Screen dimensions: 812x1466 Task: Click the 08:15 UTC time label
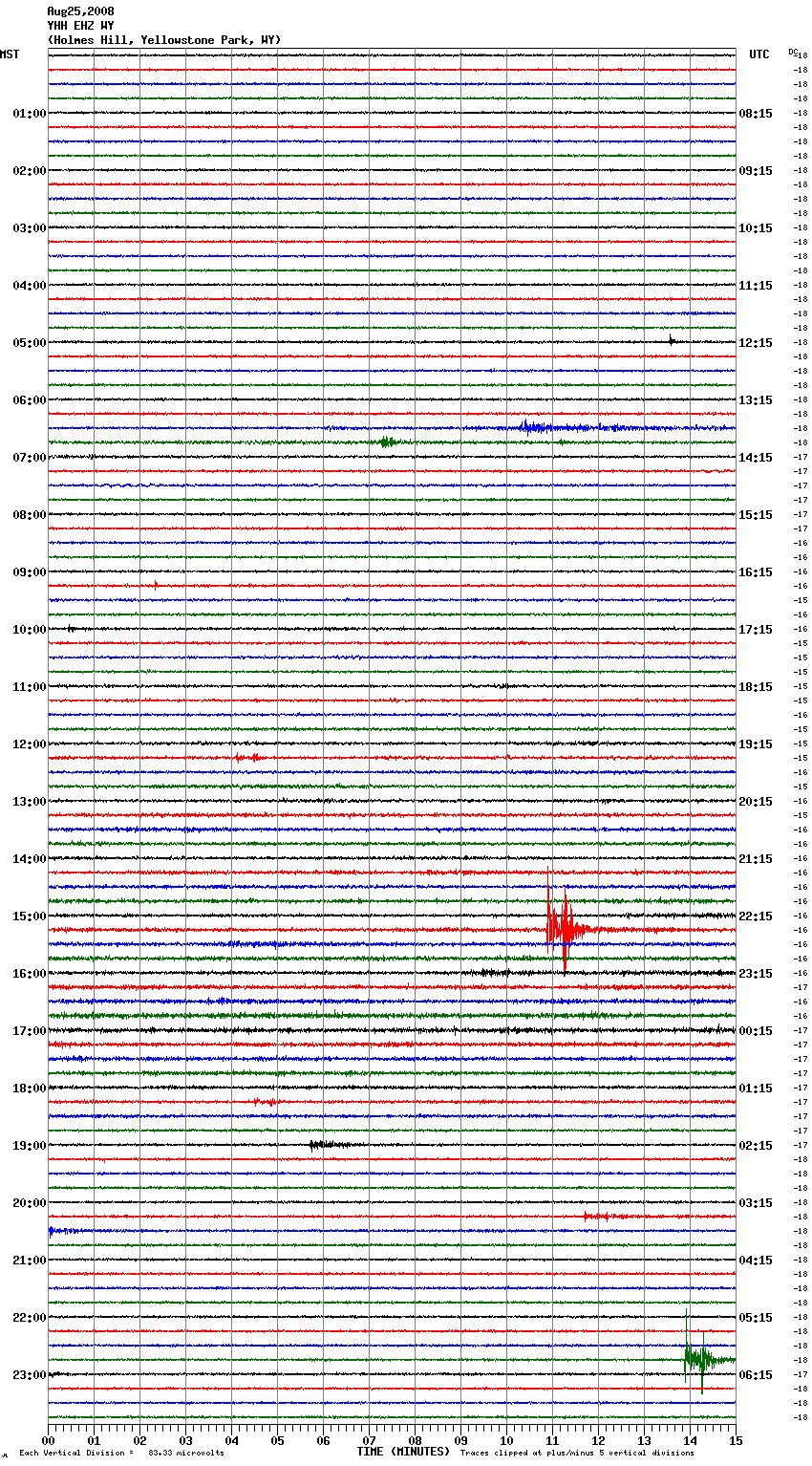(756, 114)
